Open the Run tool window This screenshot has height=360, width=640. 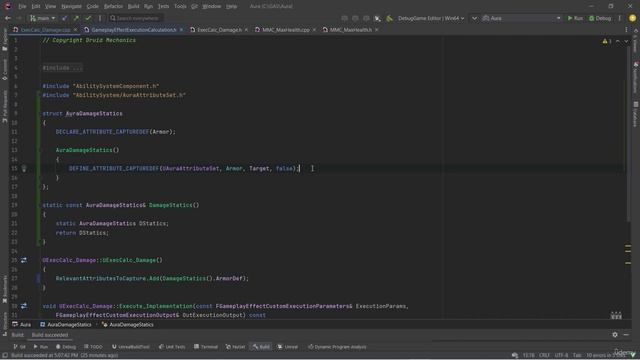click(x=41, y=347)
